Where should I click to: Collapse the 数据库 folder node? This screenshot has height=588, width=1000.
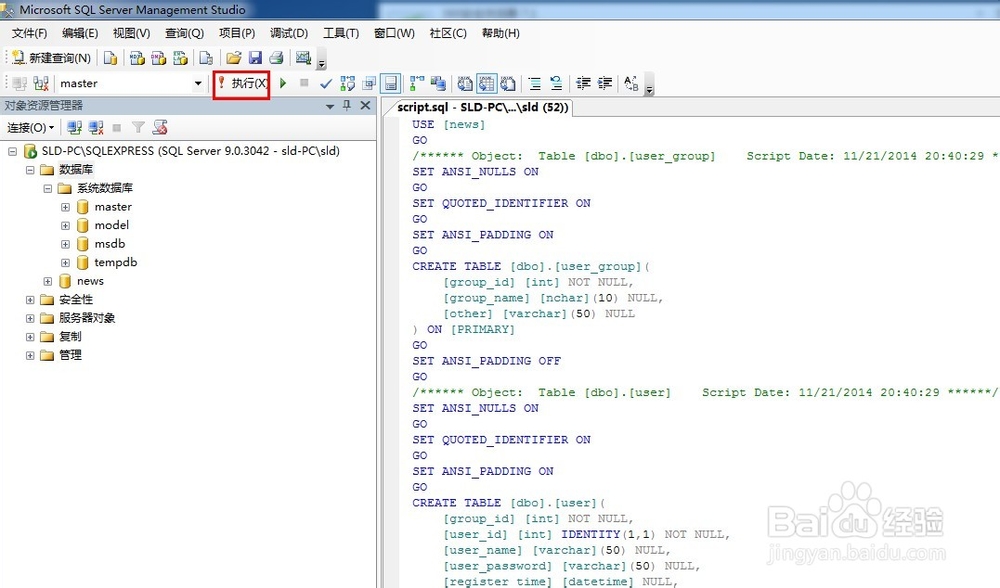point(30,170)
